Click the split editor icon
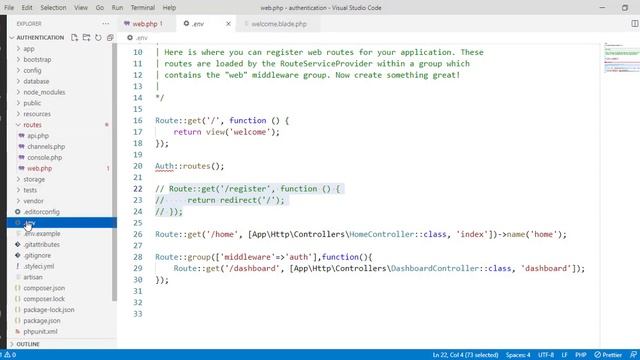The width and height of the screenshot is (640, 360). pyautogui.click(x=635, y=24)
